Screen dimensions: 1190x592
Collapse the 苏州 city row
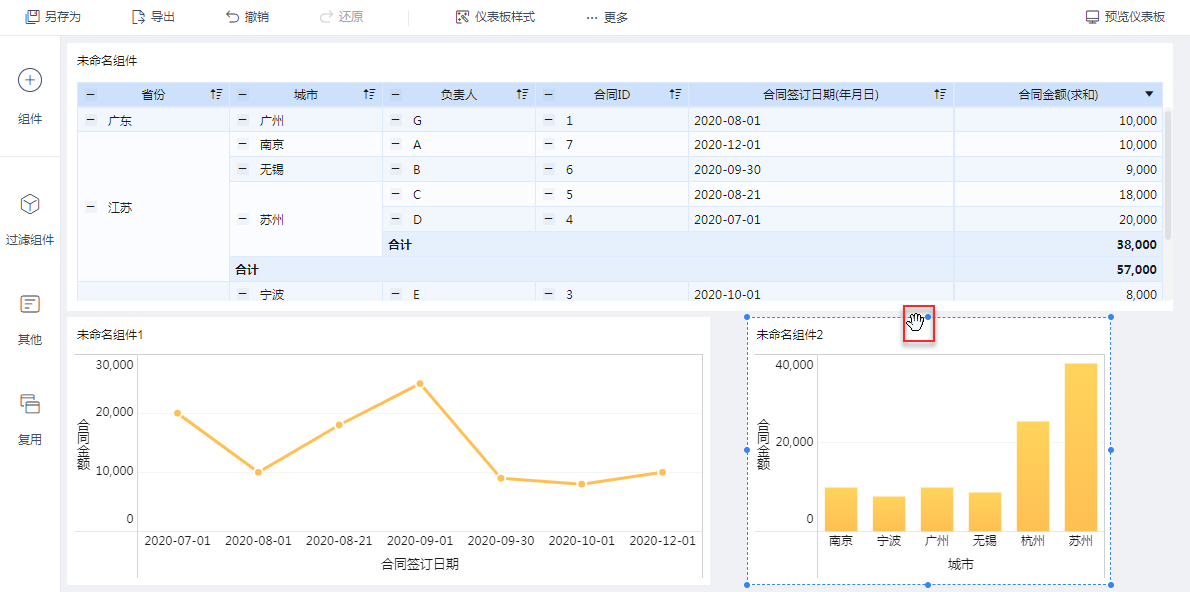coord(243,219)
